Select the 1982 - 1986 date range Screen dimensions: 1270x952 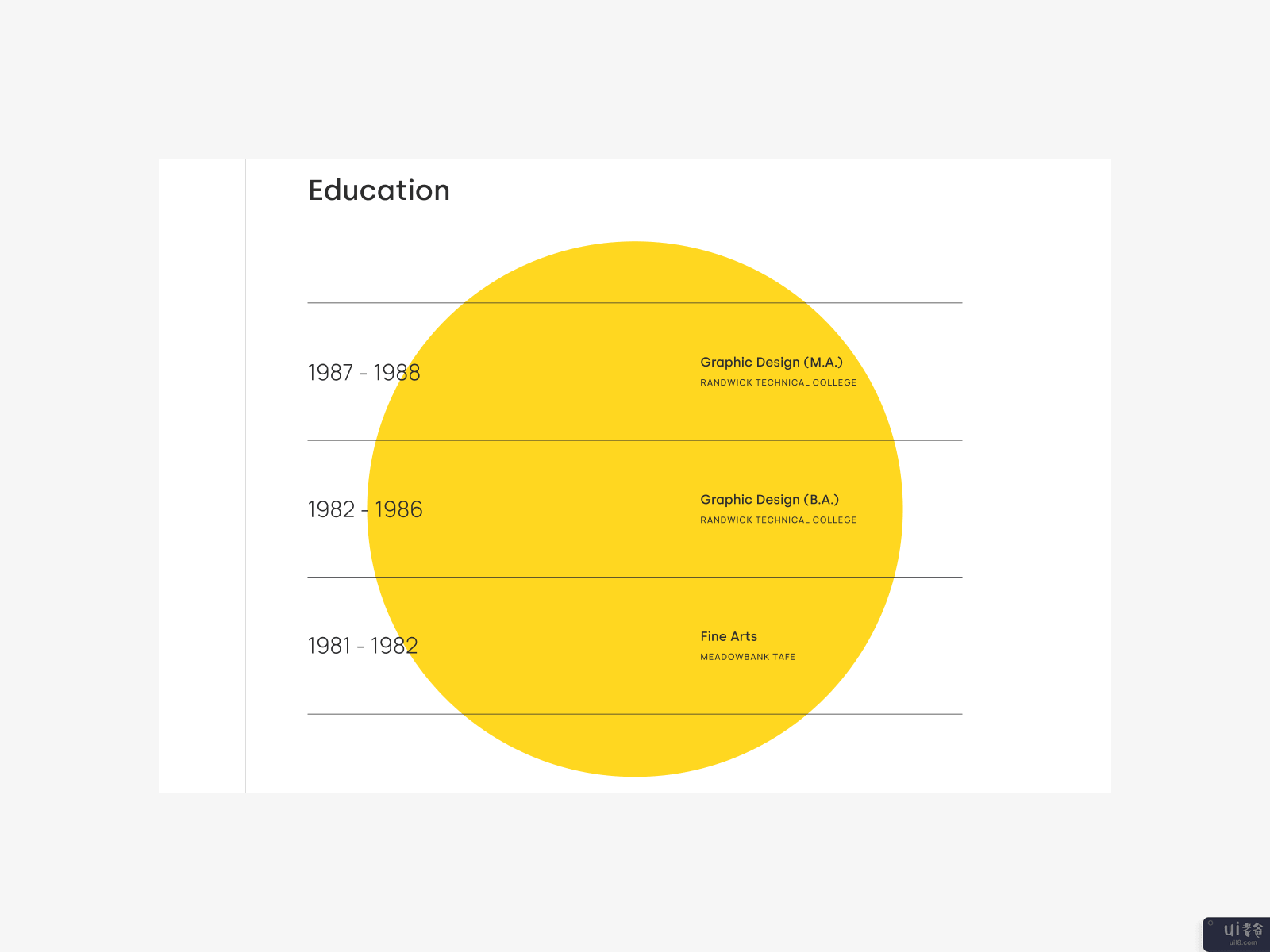tap(364, 509)
